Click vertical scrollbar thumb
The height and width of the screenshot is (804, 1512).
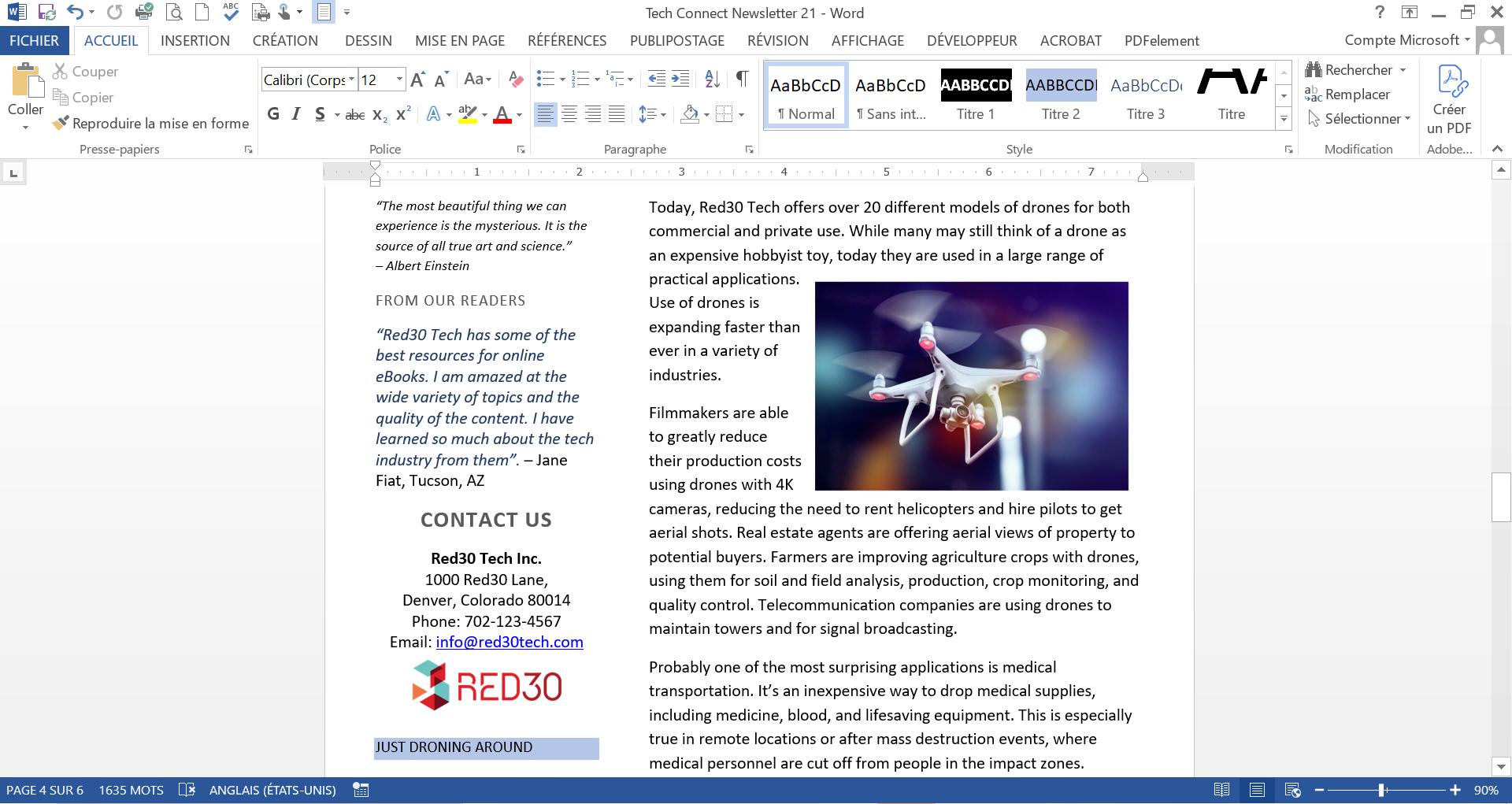(x=1501, y=497)
